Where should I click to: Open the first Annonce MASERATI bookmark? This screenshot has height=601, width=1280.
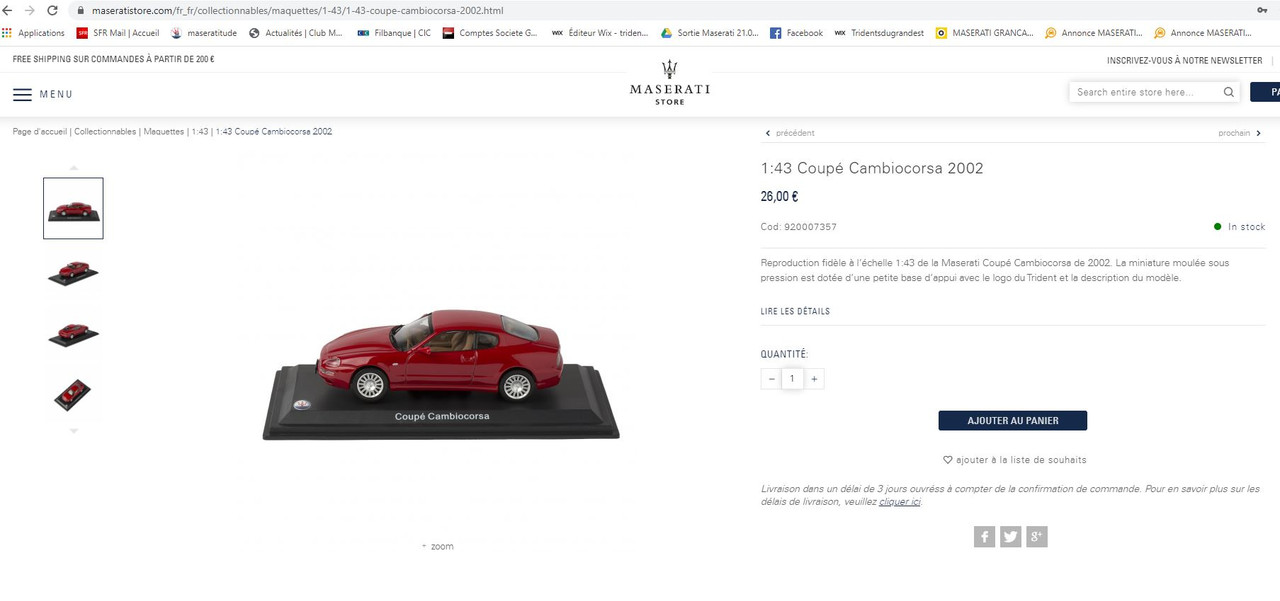(x=1093, y=33)
